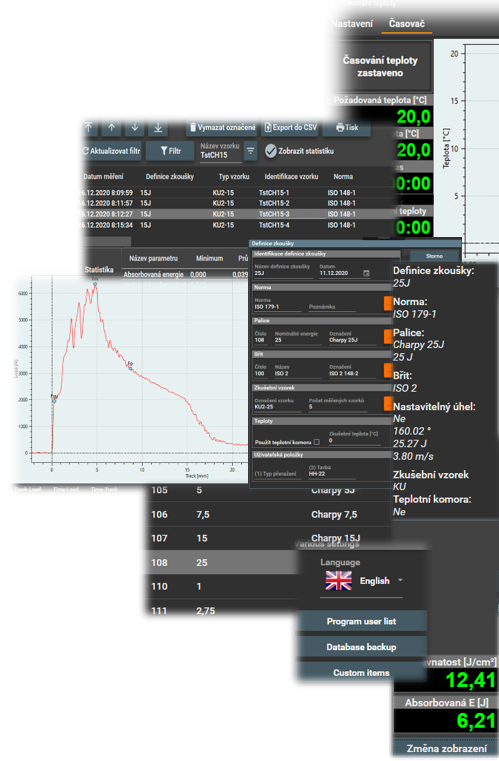Click Změna zobrazení button
The height and width of the screenshot is (761, 499).
(446, 749)
